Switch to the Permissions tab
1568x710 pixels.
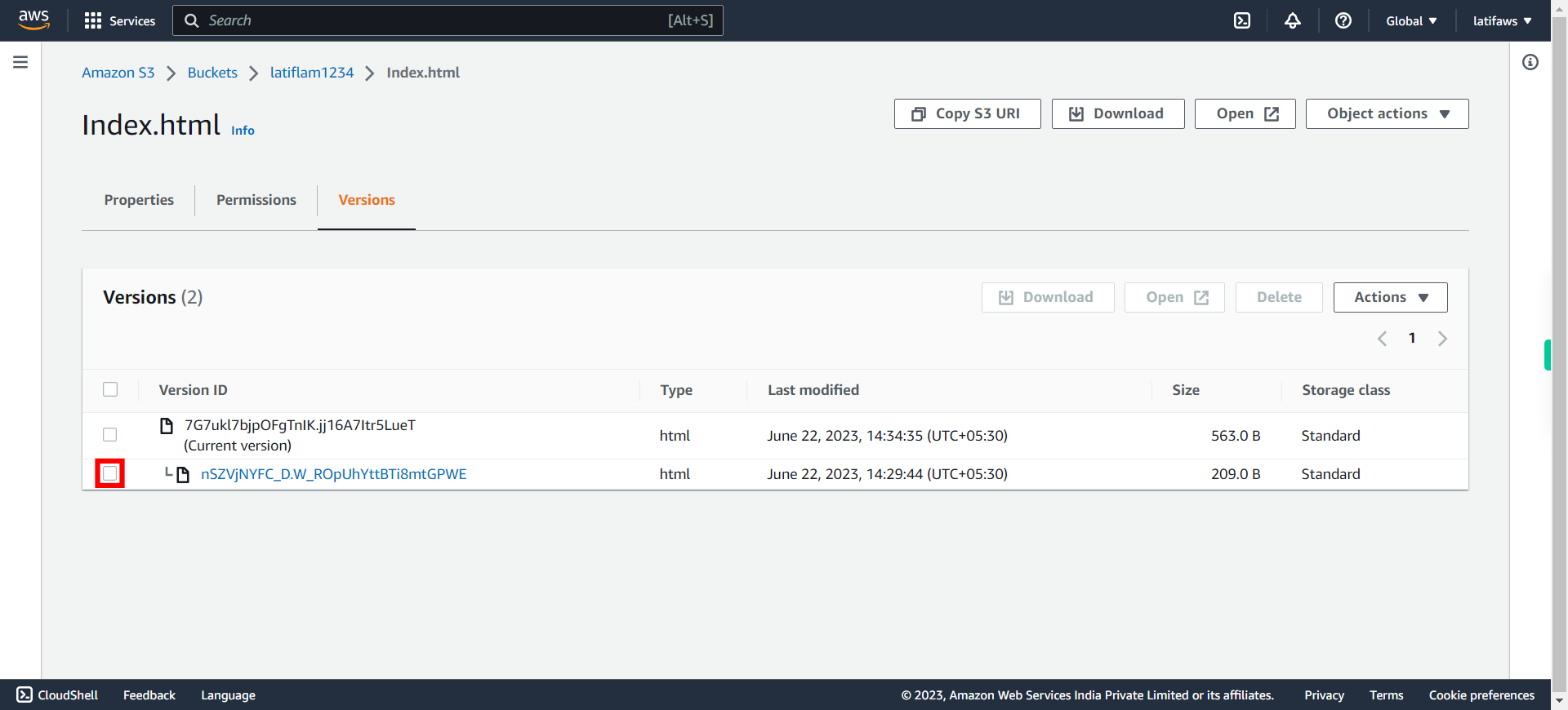pyautogui.click(x=256, y=200)
